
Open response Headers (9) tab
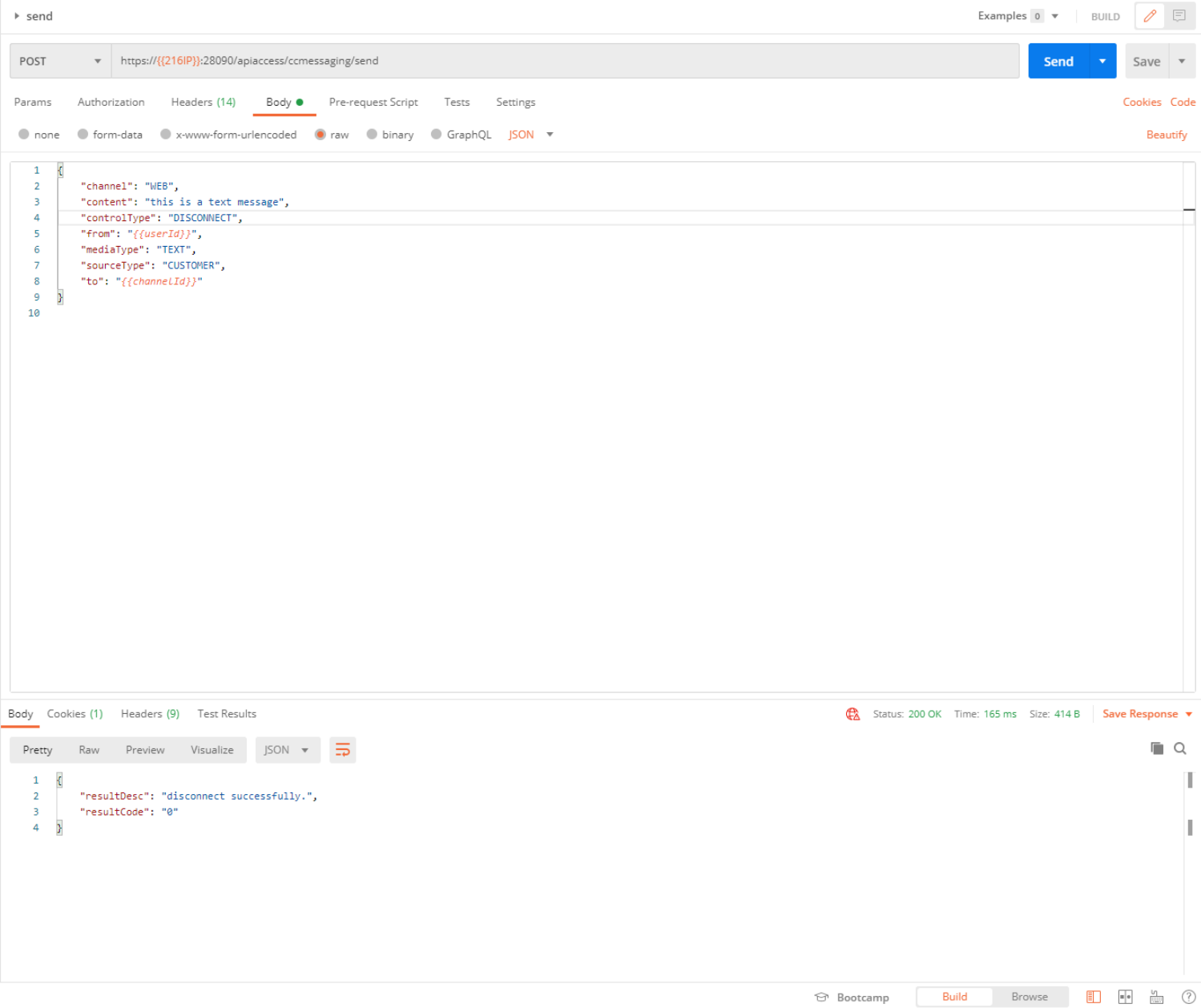tap(150, 714)
